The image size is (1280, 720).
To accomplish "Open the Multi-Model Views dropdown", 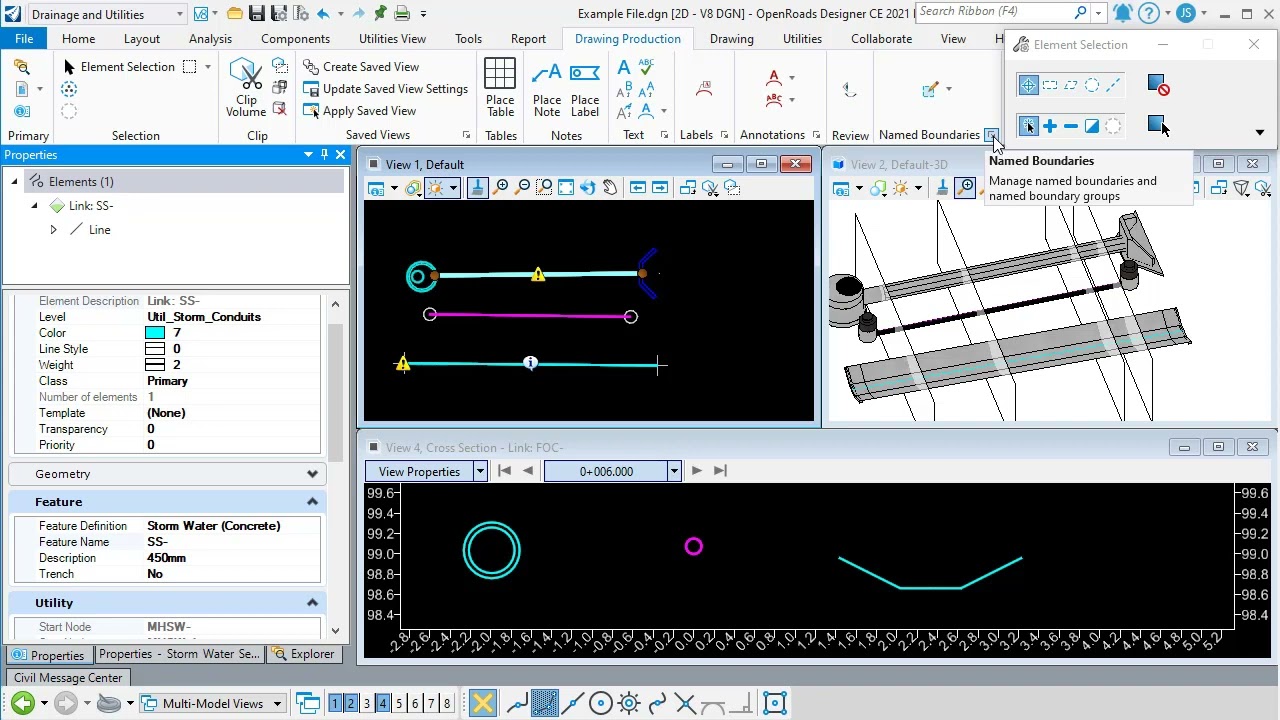I will [277, 704].
